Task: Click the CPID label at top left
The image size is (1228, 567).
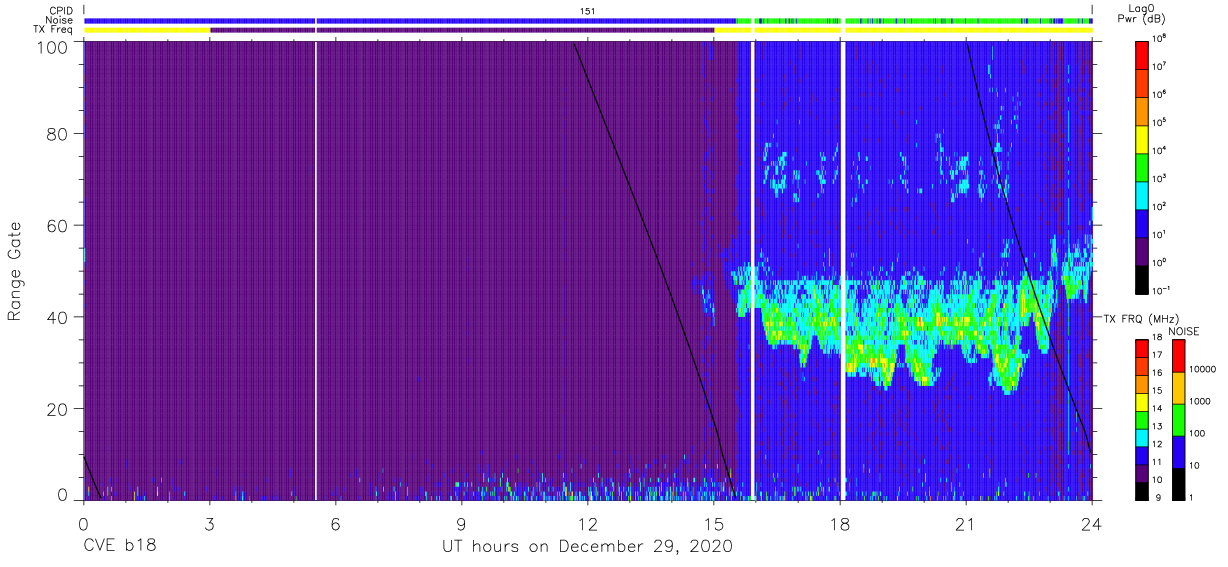Action: 61,11
